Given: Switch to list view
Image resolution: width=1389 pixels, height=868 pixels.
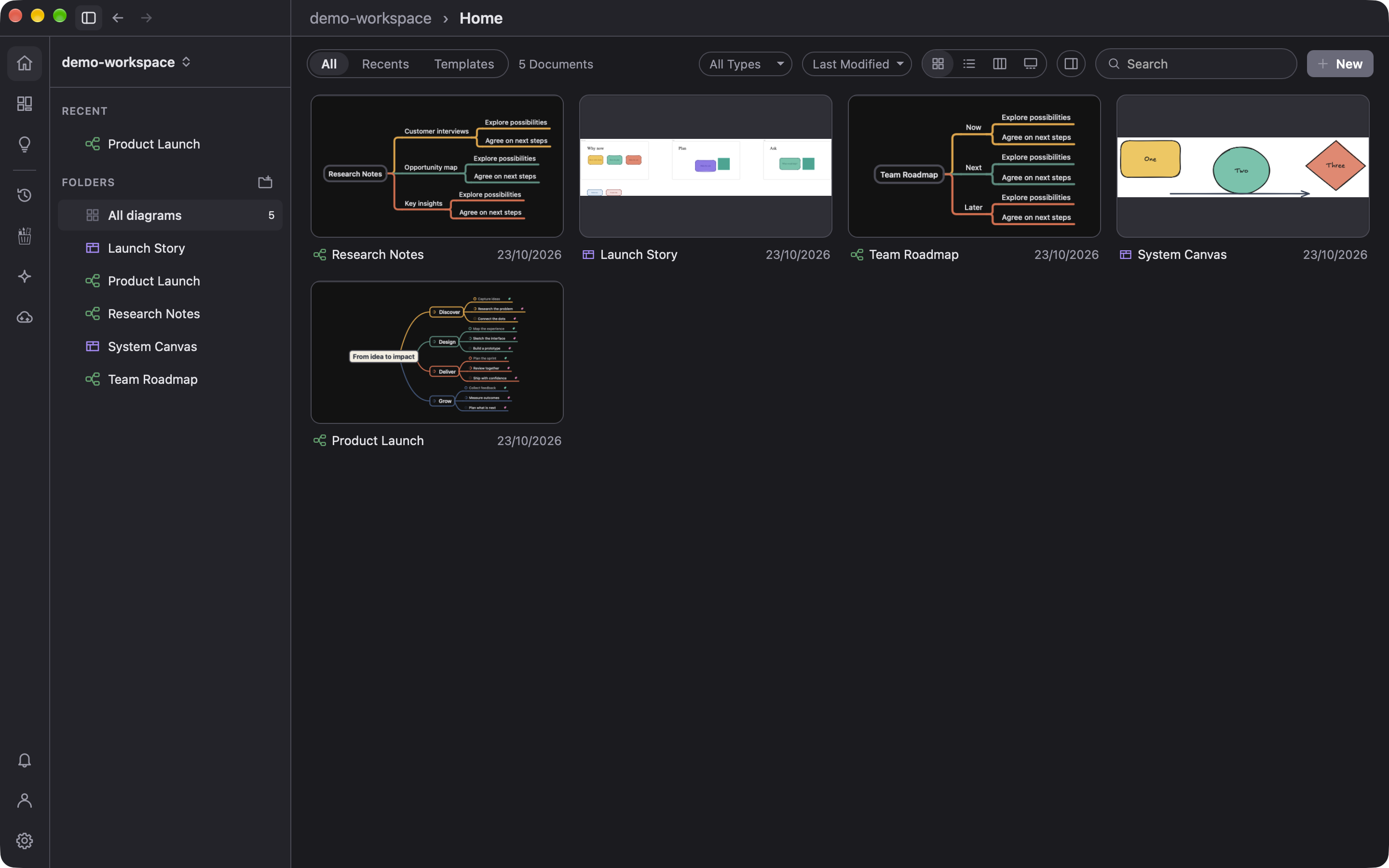Looking at the screenshot, I should (969, 64).
